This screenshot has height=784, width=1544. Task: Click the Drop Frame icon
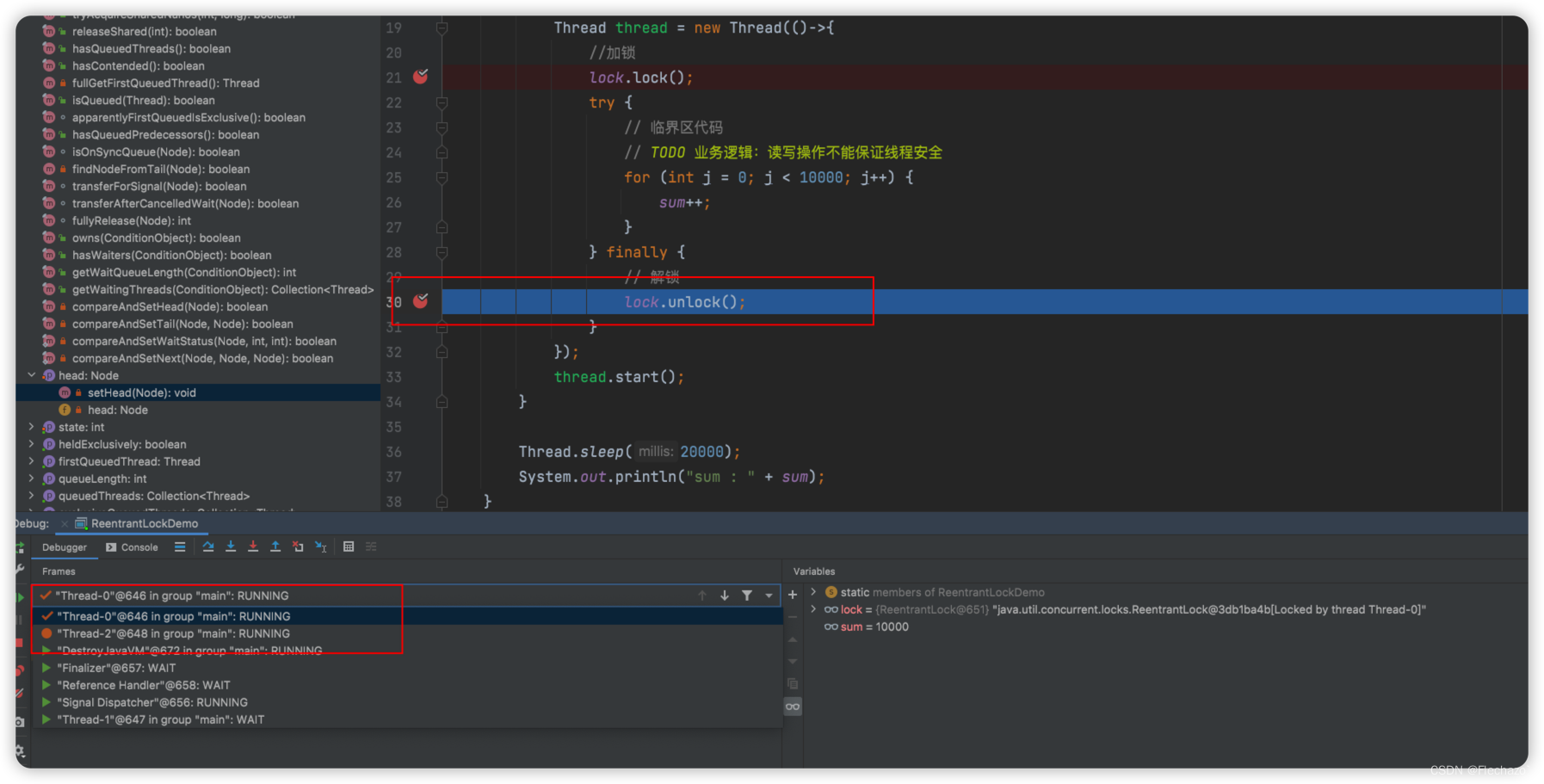click(x=298, y=546)
